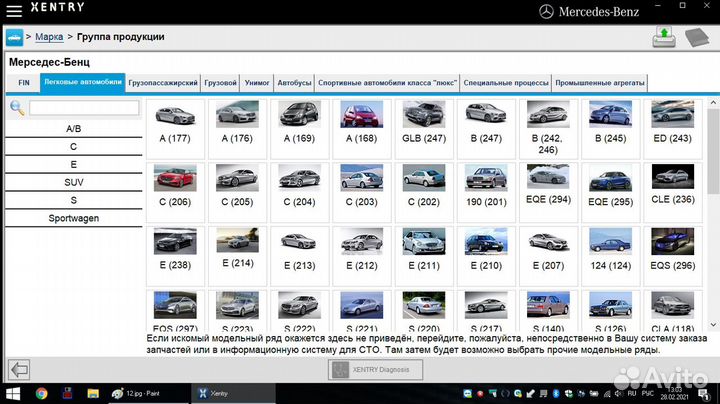Open File Explorer from the taskbar
Image resolution: width=720 pixels, height=404 pixels.
tap(93, 393)
